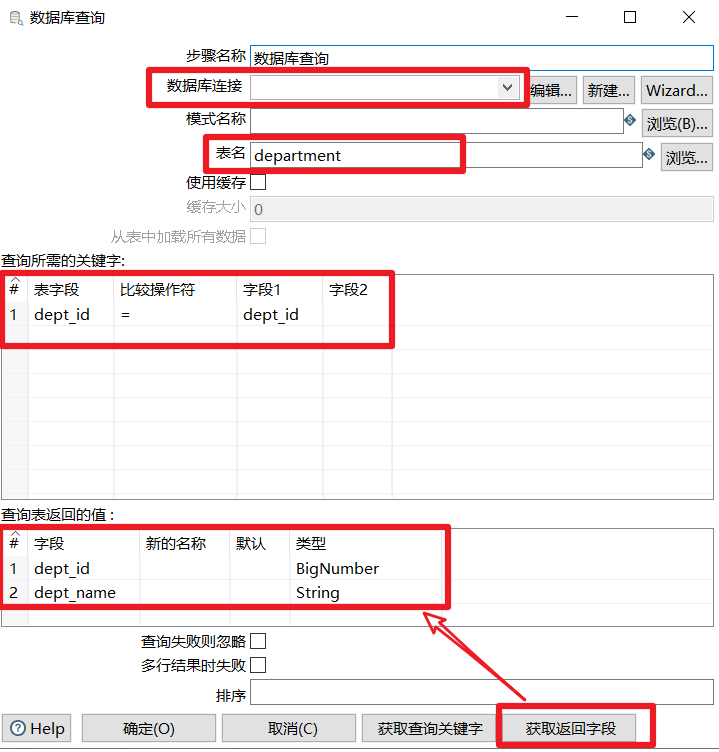Image resolution: width=719 pixels, height=752 pixels.
Task: Toggle 从表中加载所有数据 checkbox
Action: 258,236
